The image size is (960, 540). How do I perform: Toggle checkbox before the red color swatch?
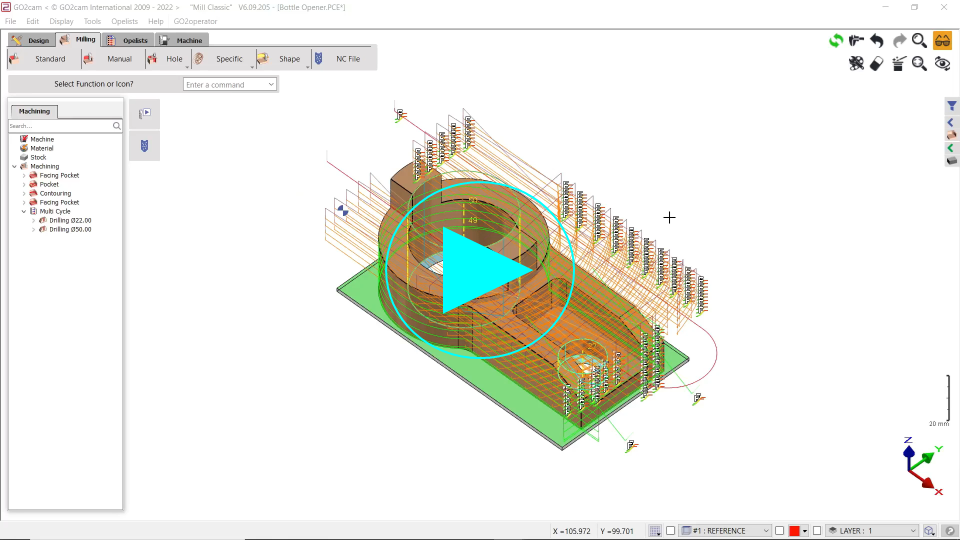coord(780,530)
